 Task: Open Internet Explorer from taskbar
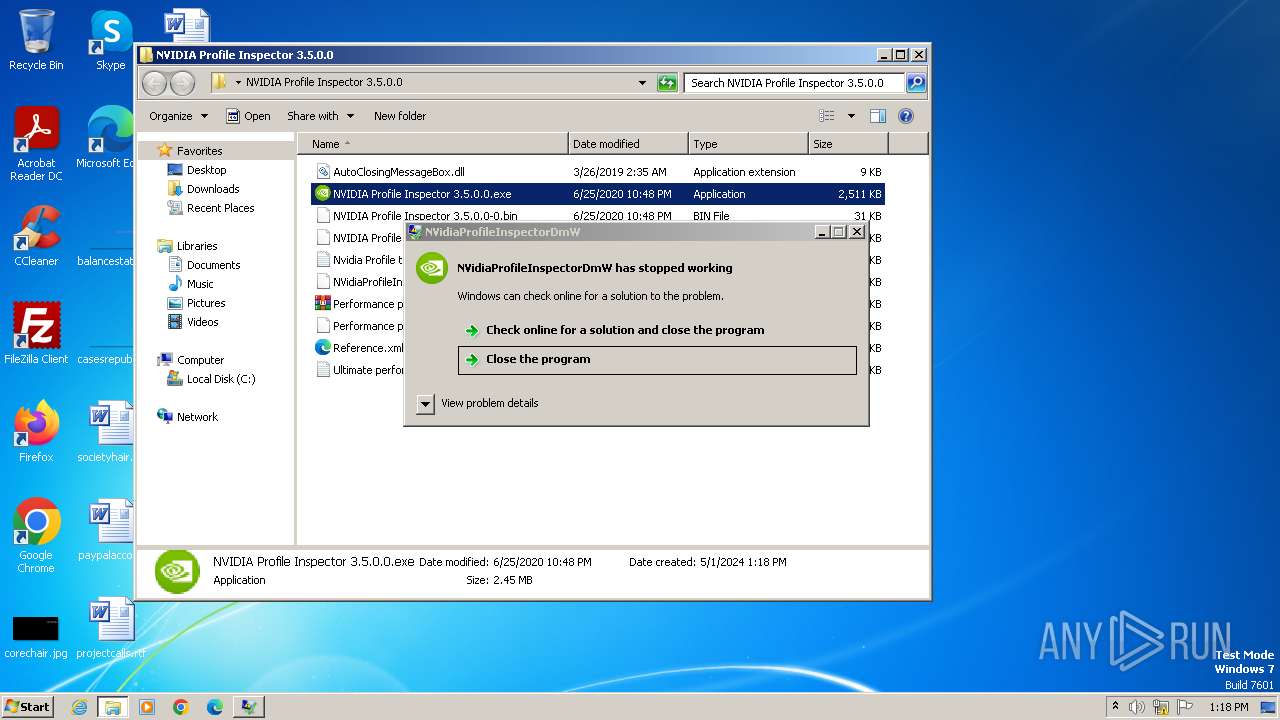coord(79,707)
